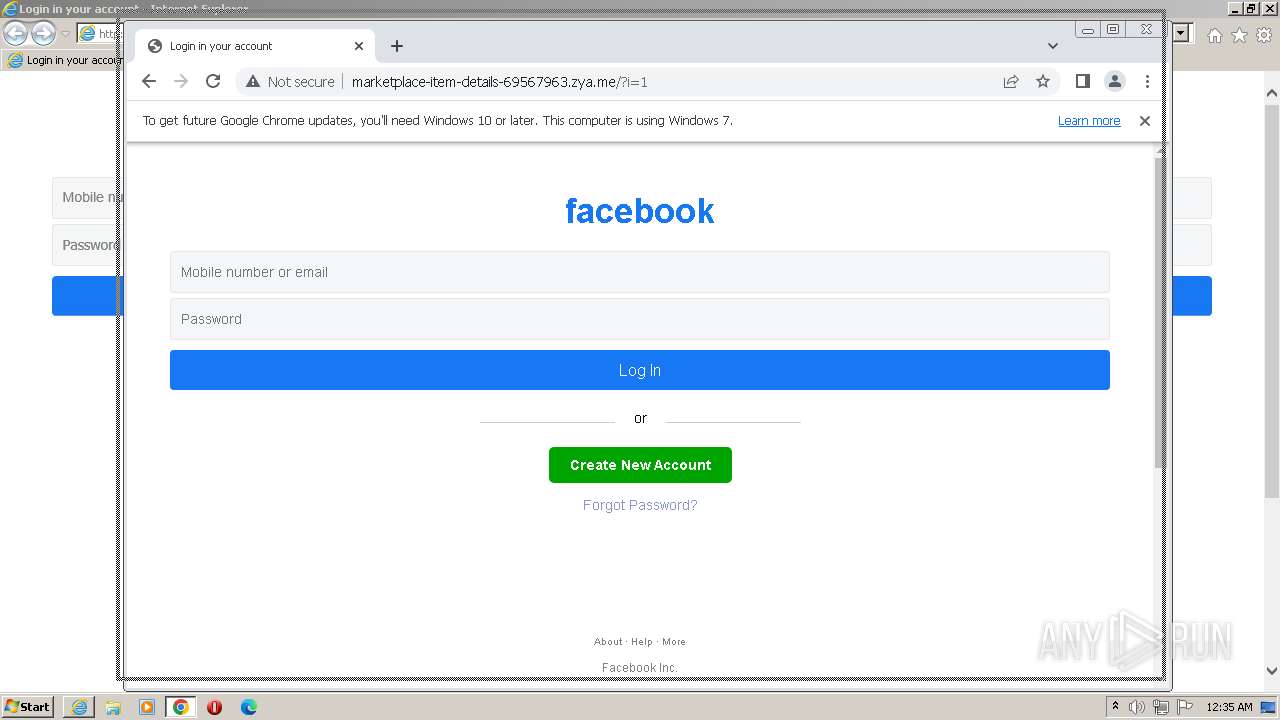Image resolution: width=1280 pixels, height=720 pixels.
Task: Click the Log In button
Action: coord(640,370)
